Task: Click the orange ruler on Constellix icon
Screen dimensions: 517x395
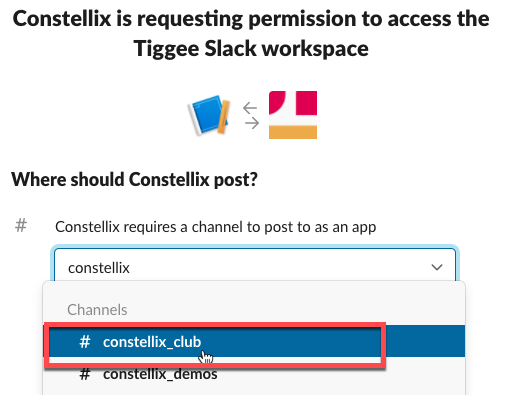Action: (224, 117)
